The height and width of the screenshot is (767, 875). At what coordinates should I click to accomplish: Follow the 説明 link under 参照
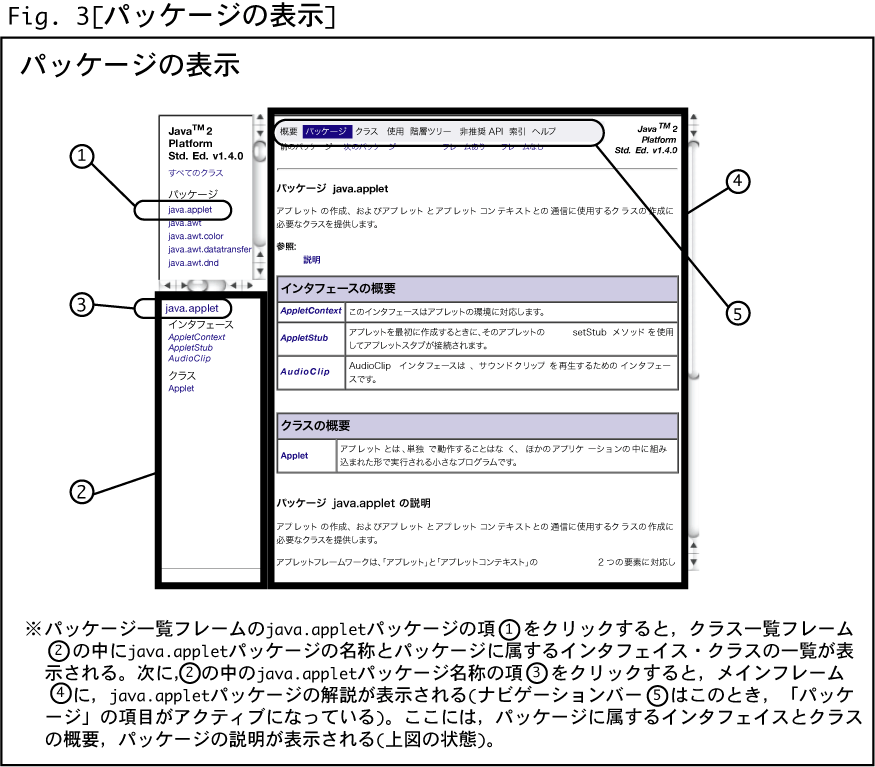(x=311, y=260)
